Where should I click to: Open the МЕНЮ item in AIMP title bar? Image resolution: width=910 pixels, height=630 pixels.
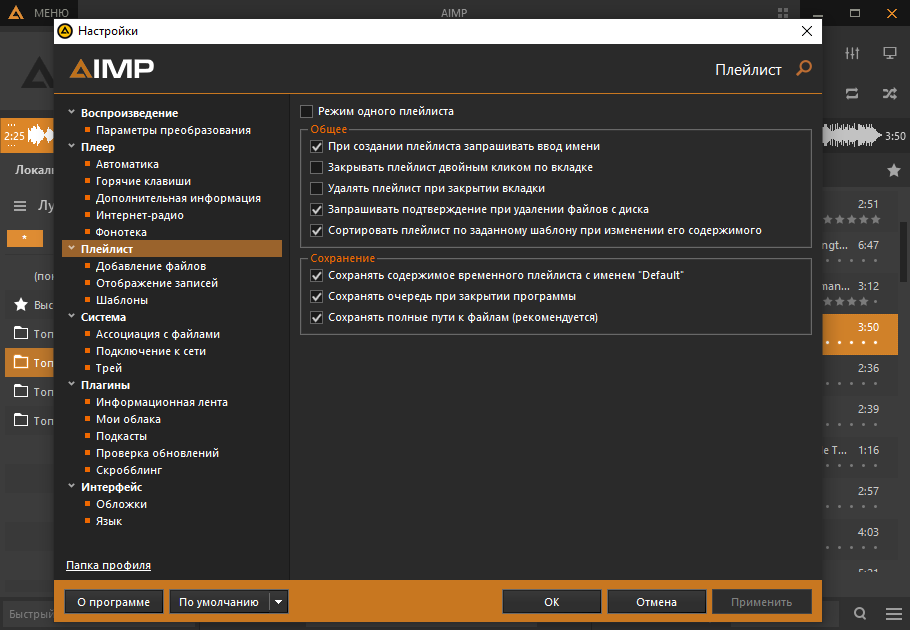[51, 13]
